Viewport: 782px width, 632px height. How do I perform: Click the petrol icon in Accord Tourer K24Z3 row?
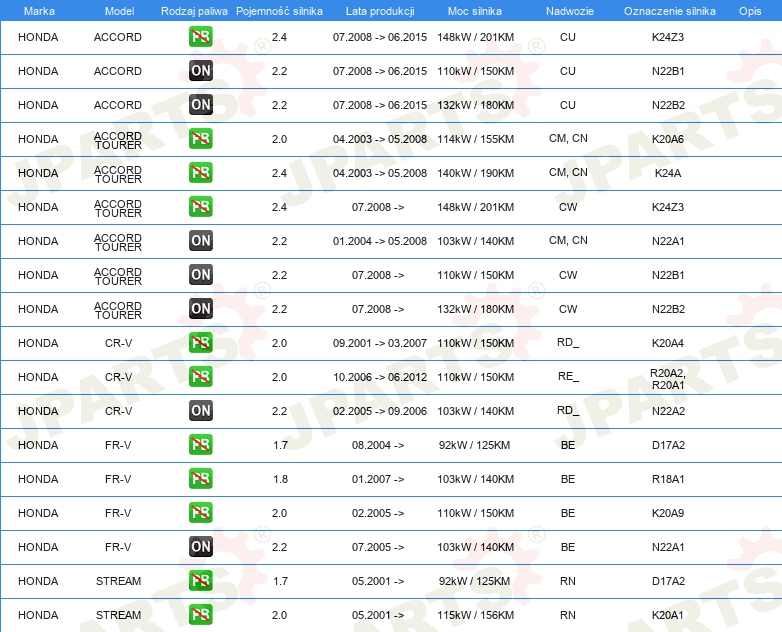(200, 207)
